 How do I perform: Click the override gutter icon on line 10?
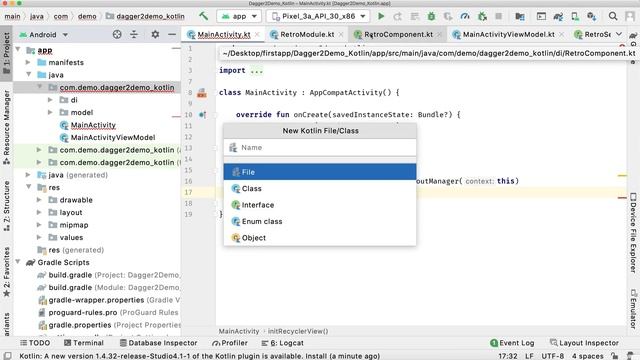pyautogui.click(x=202, y=115)
